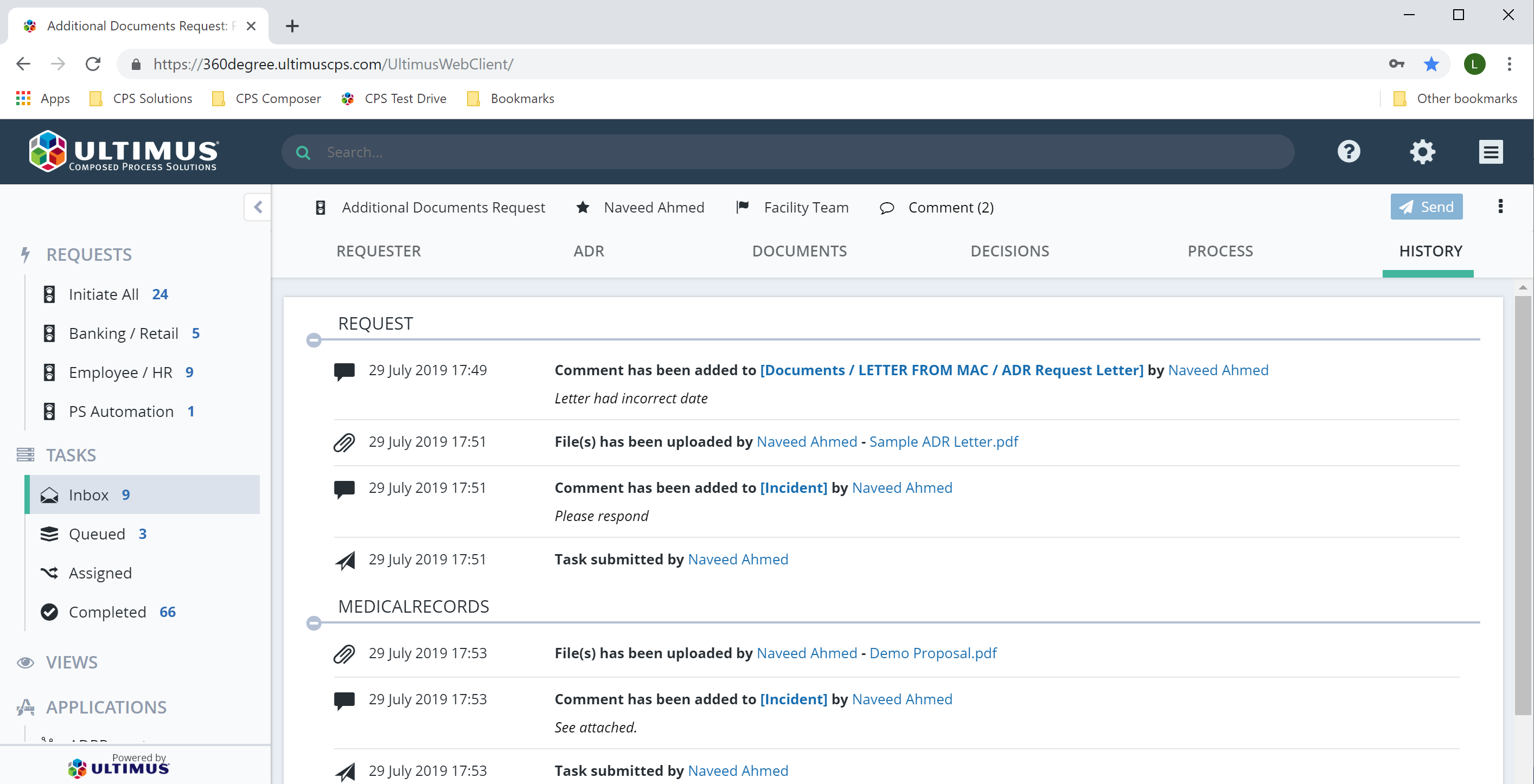The height and width of the screenshot is (784, 1534).
Task: Click into the Search field
Action: pyautogui.click(x=787, y=152)
